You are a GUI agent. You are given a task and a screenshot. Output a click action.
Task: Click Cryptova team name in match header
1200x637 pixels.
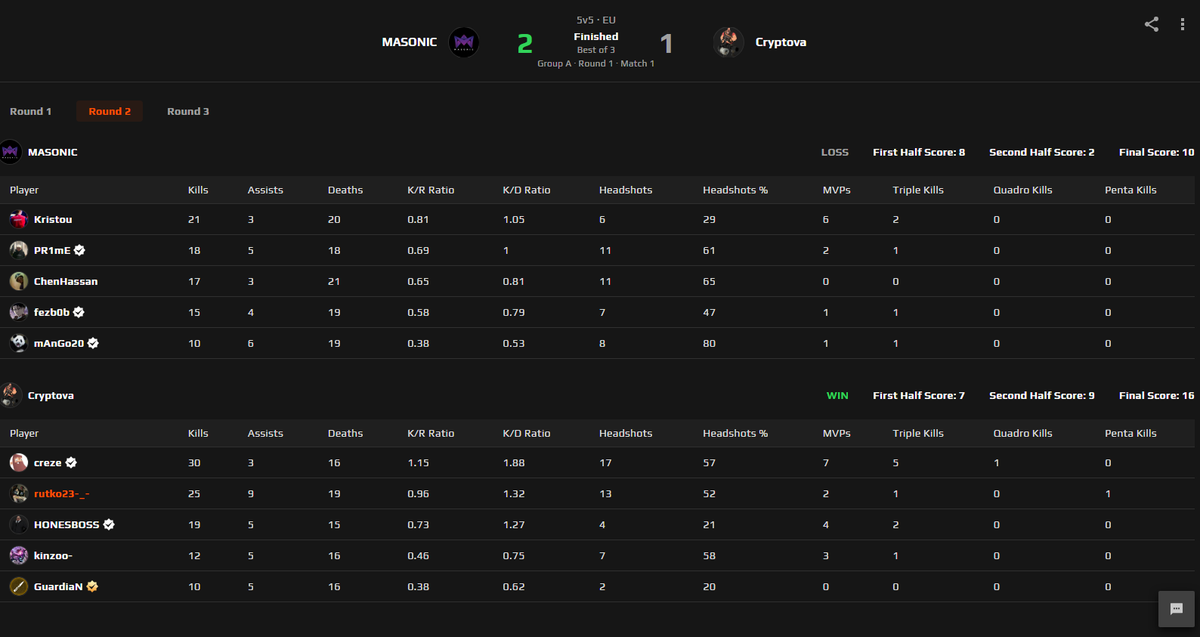coord(781,42)
